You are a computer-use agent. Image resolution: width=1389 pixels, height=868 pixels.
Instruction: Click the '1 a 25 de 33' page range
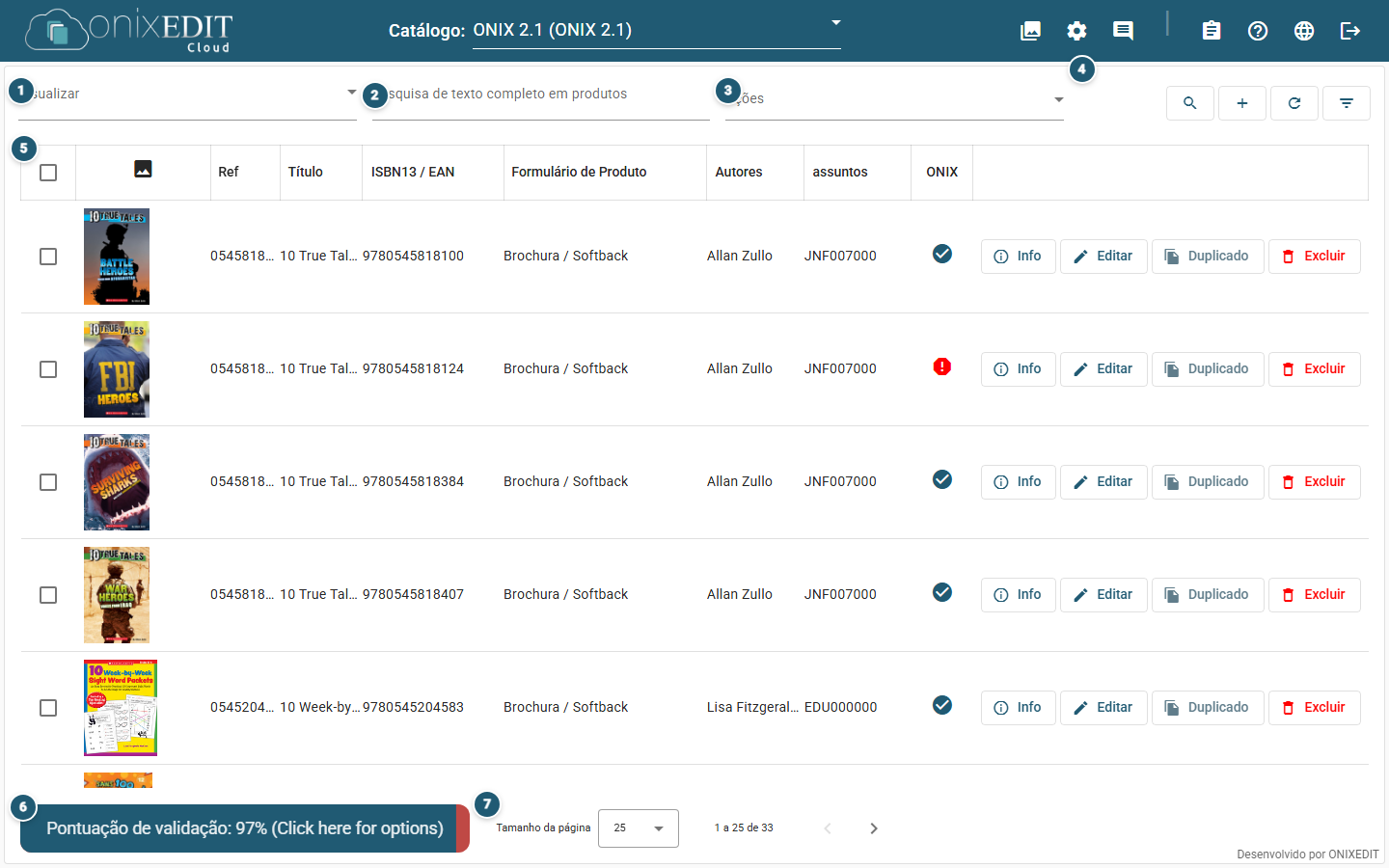pyautogui.click(x=744, y=827)
